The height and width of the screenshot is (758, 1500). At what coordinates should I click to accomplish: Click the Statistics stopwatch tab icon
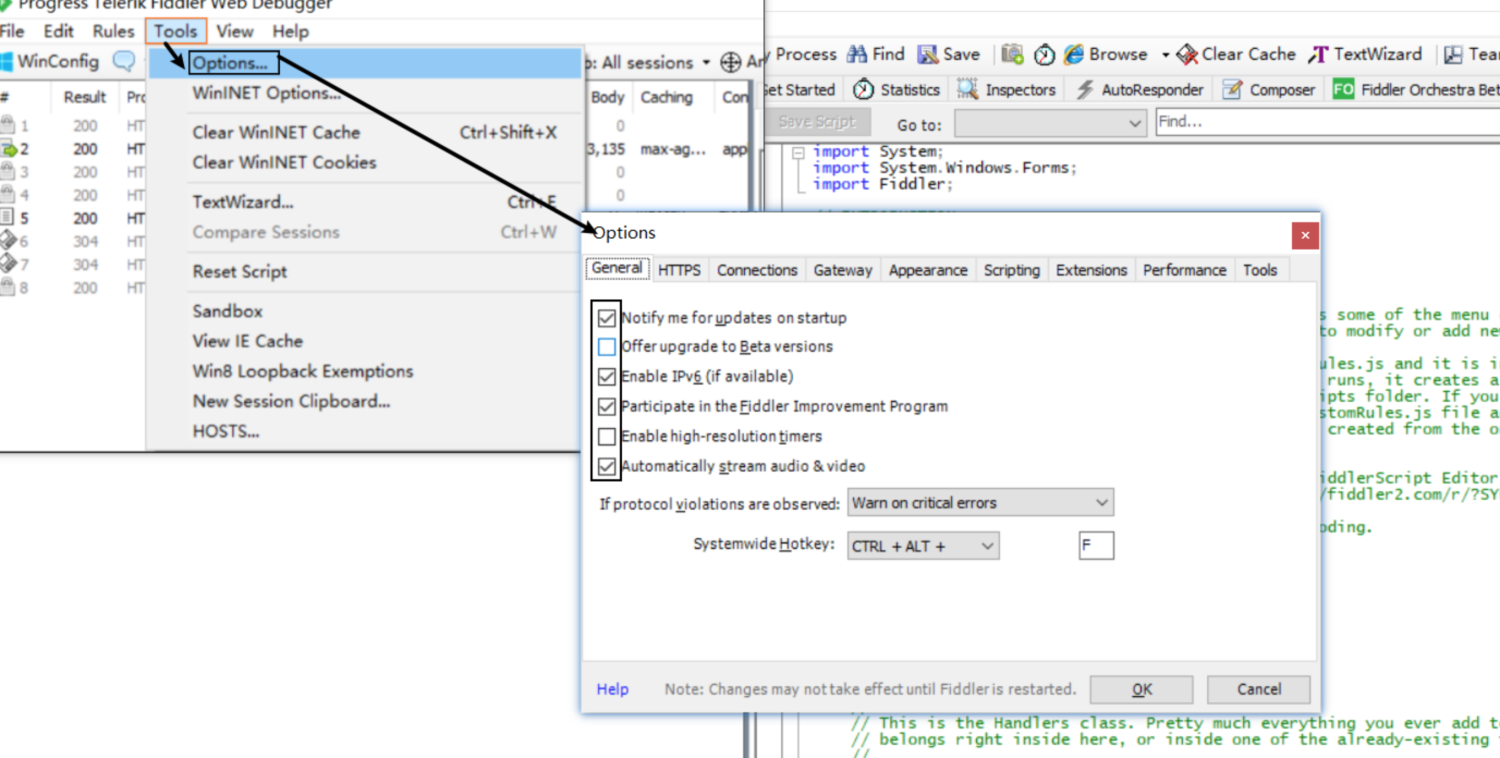coord(863,89)
